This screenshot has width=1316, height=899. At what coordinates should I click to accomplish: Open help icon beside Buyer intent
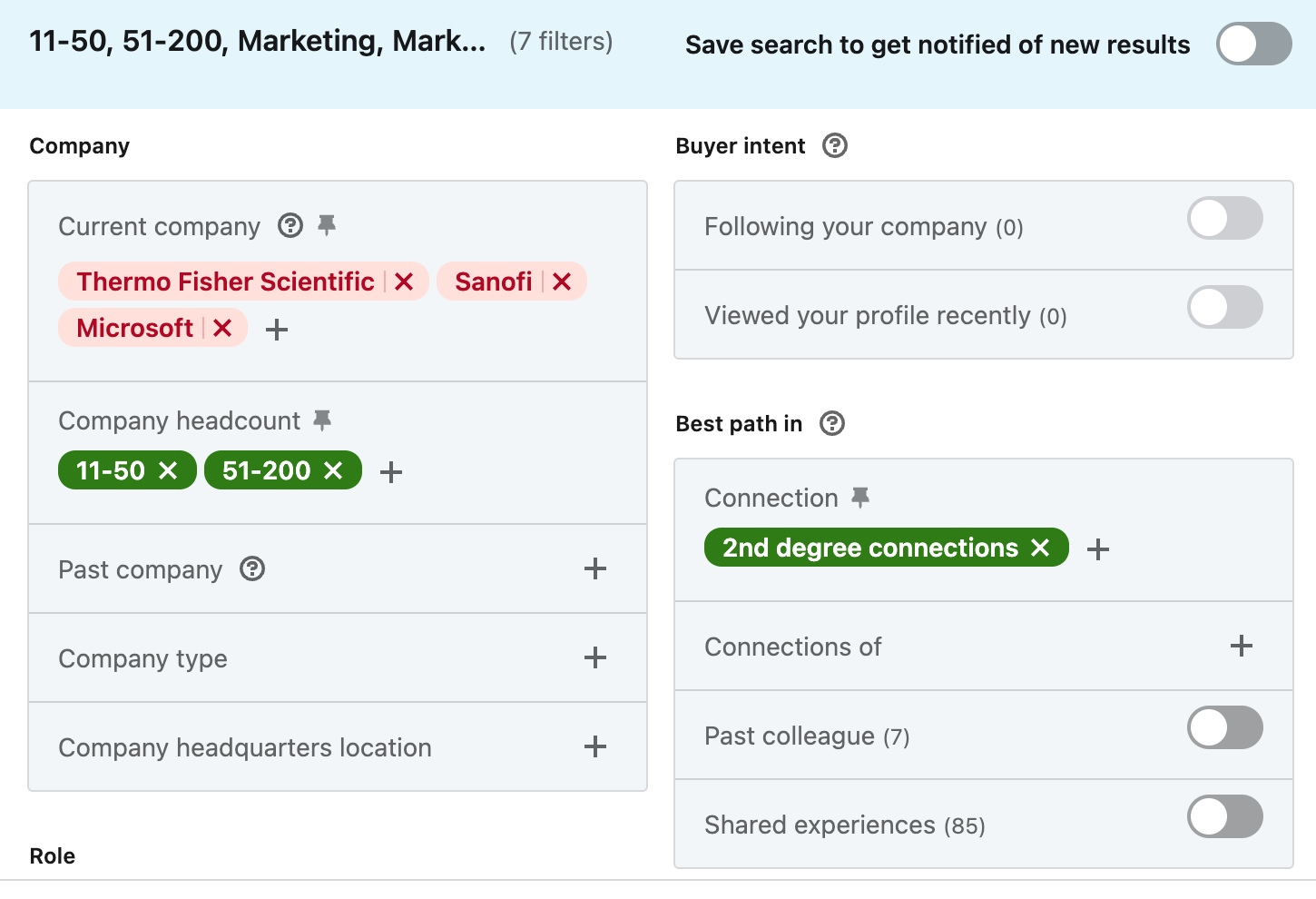835,145
